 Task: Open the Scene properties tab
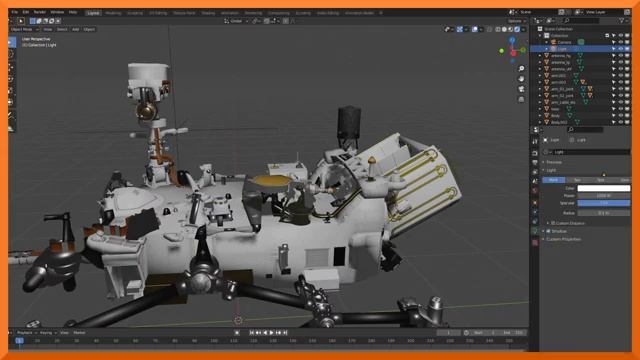click(x=535, y=181)
